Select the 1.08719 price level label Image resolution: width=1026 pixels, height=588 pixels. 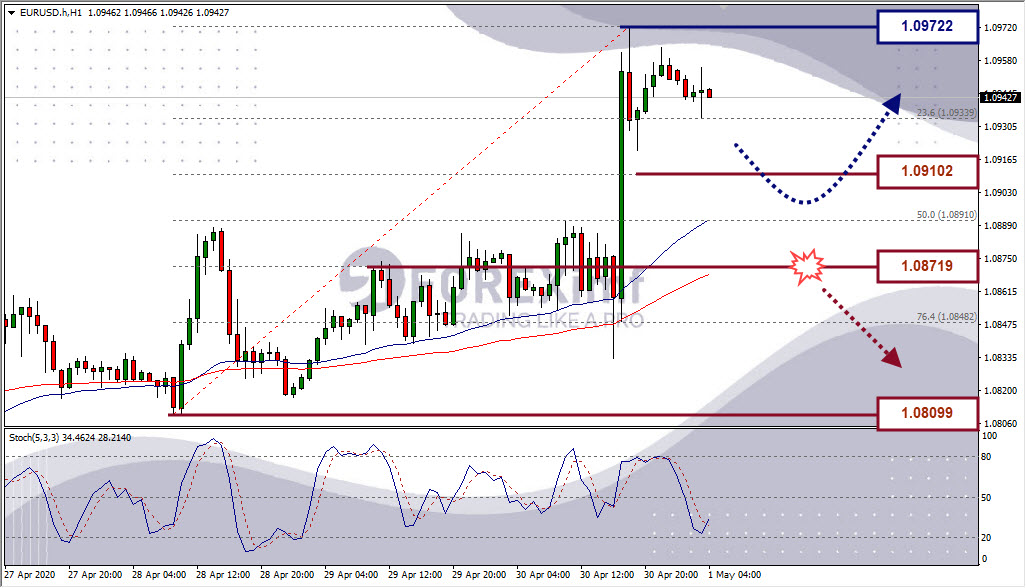tap(927, 266)
